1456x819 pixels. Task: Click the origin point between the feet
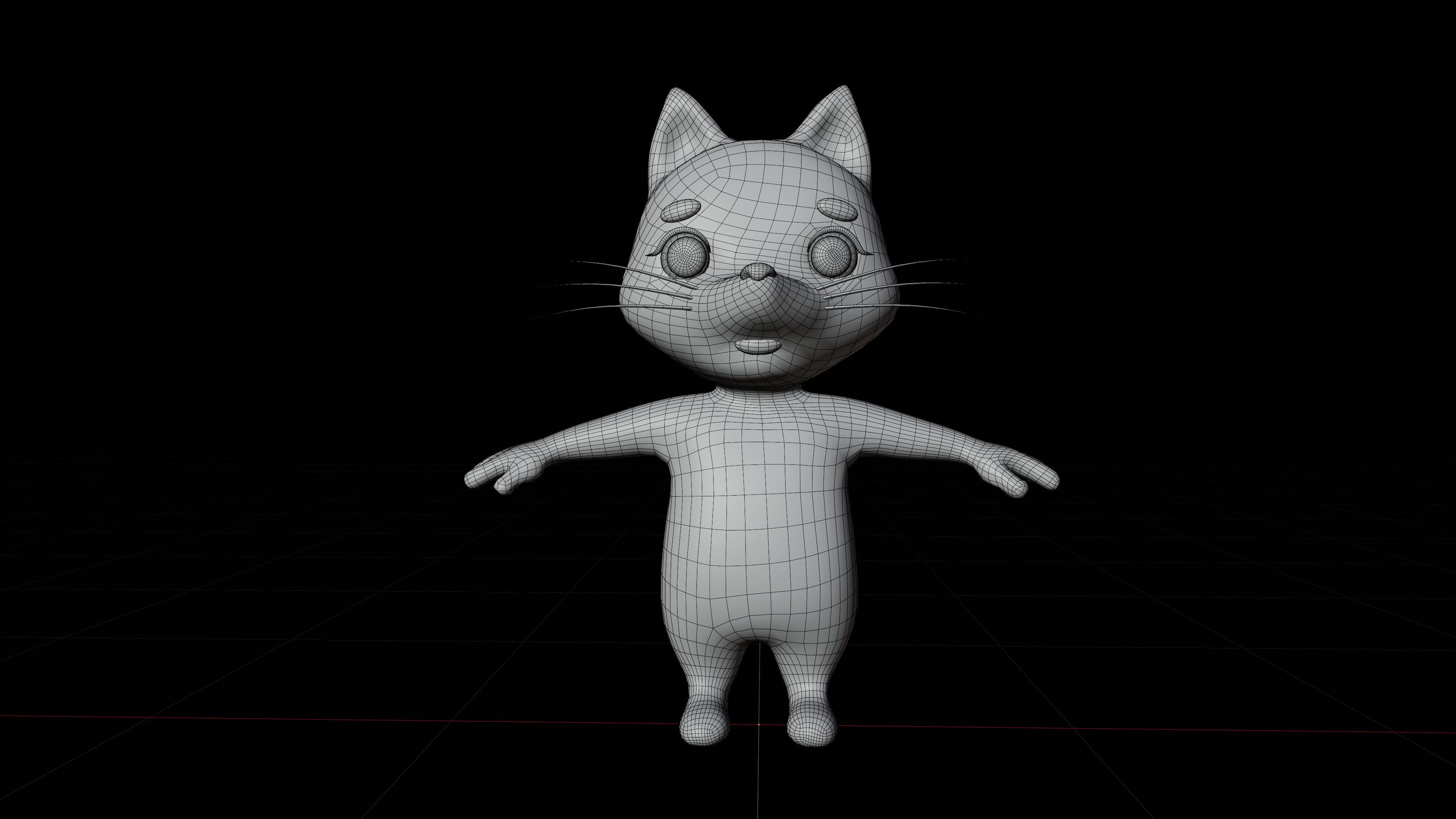(x=758, y=724)
